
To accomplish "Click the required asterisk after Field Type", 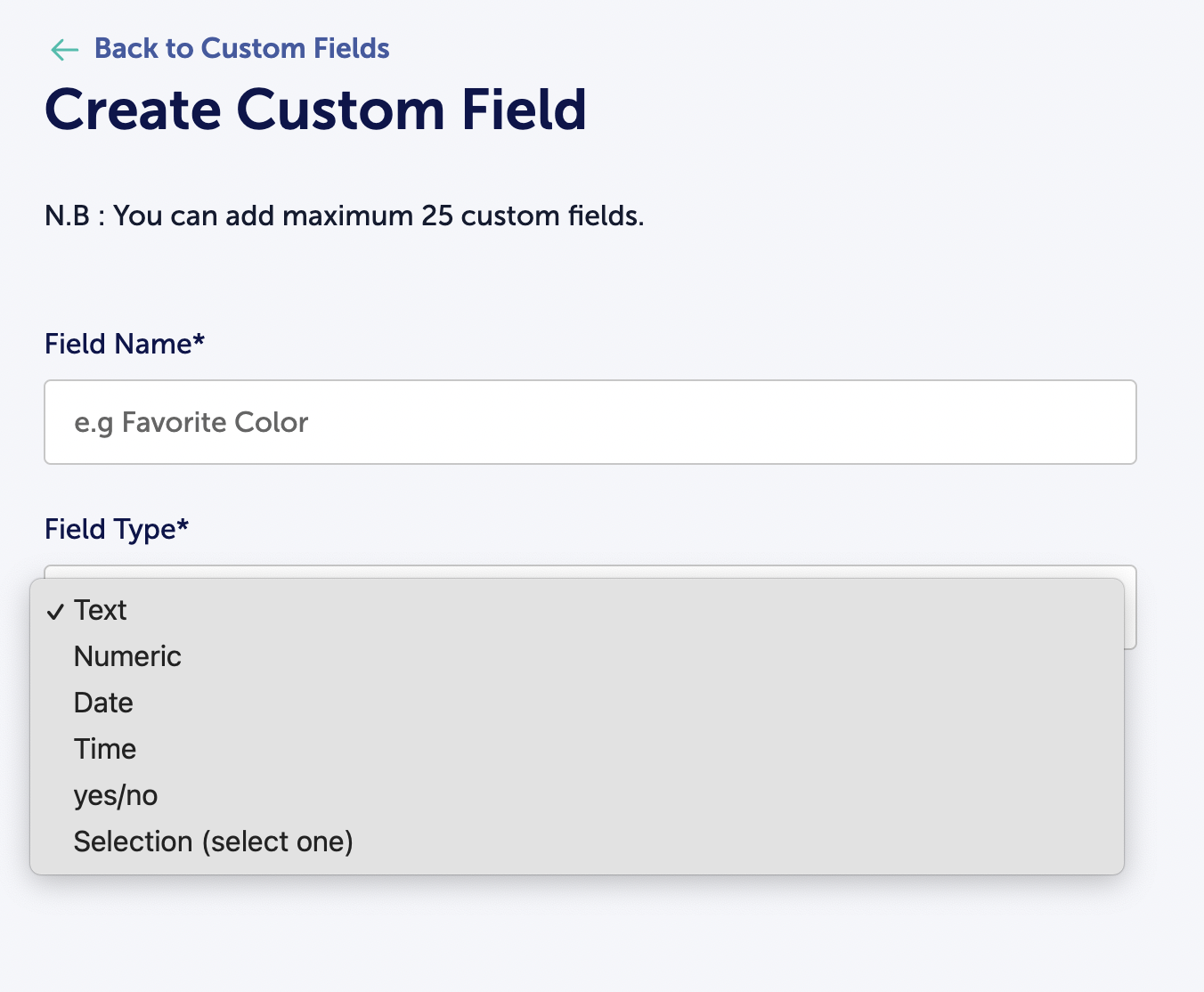I will point(183,524).
